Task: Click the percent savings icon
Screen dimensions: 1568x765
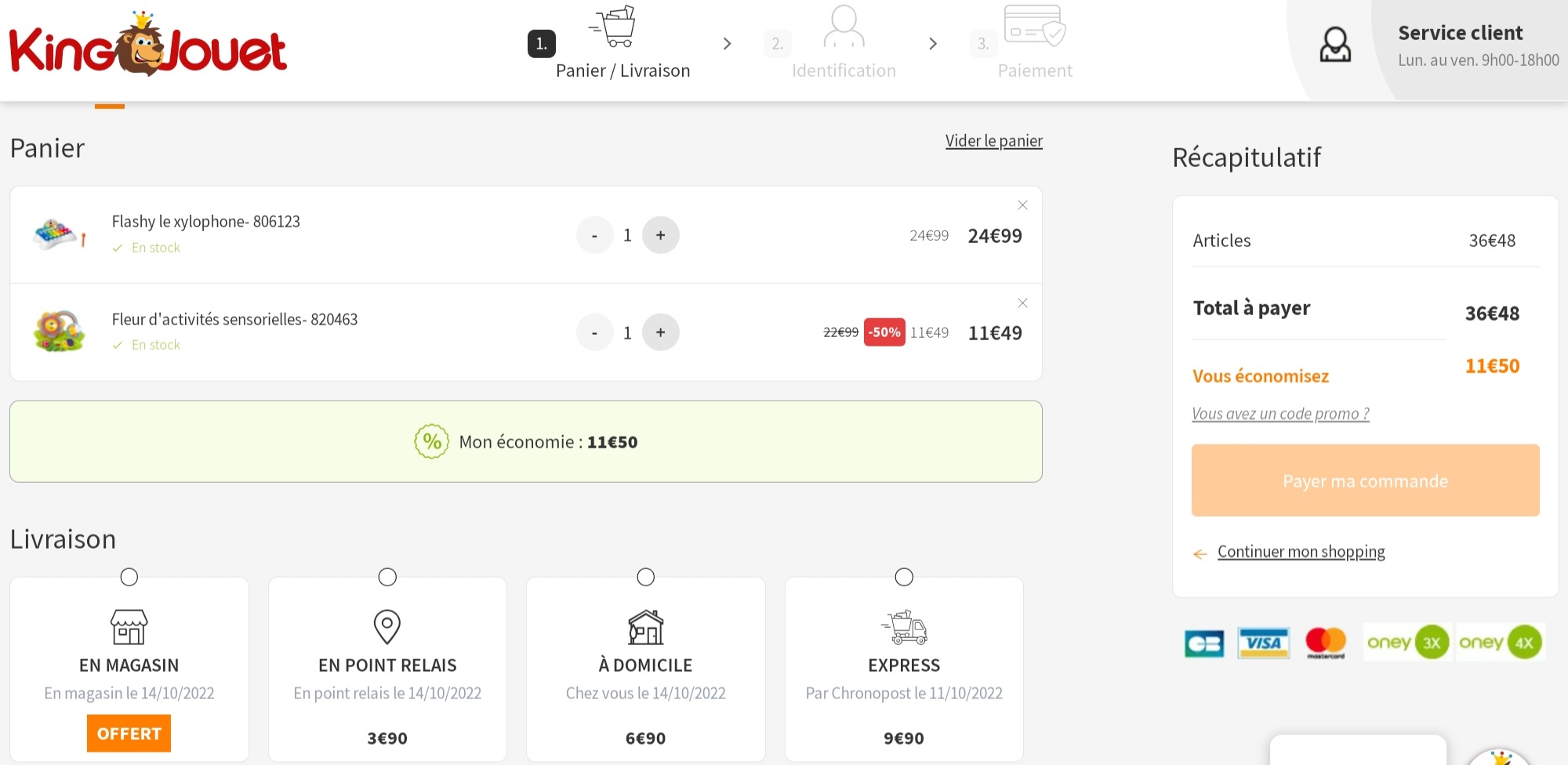Action: click(x=432, y=441)
